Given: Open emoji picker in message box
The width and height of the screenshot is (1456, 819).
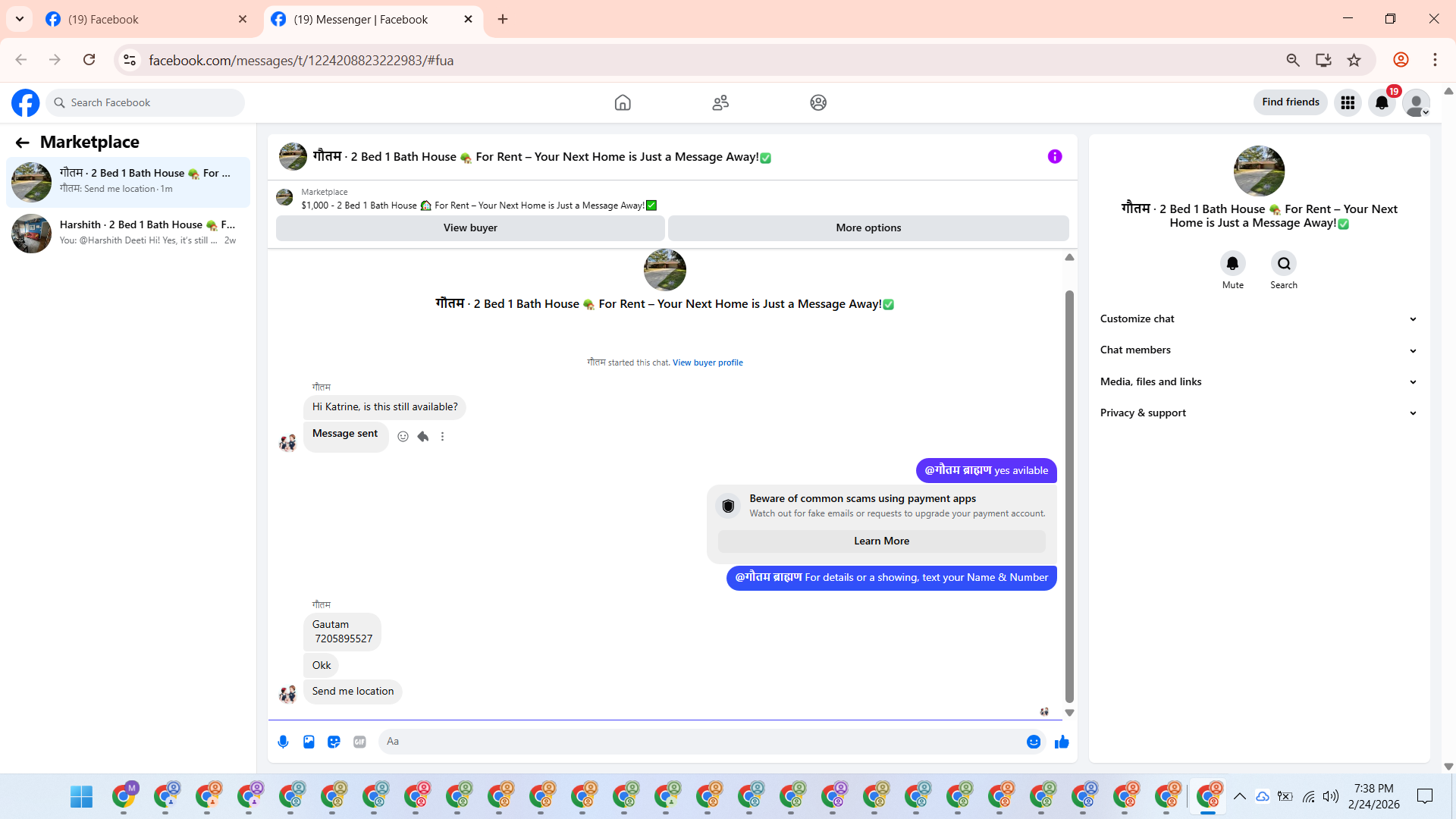Looking at the screenshot, I should (1033, 742).
